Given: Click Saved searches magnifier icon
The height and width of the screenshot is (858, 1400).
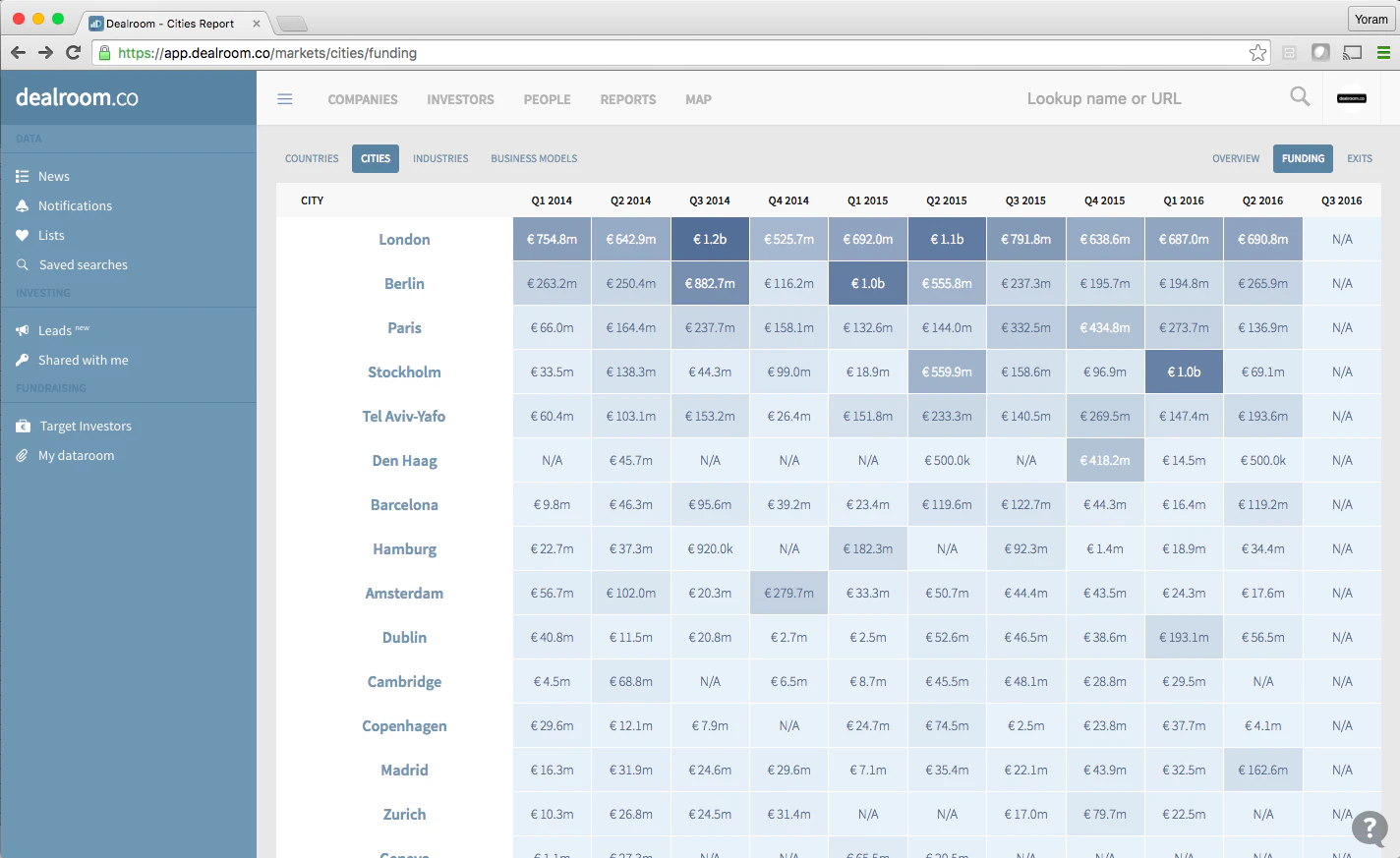Looking at the screenshot, I should (22, 265).
